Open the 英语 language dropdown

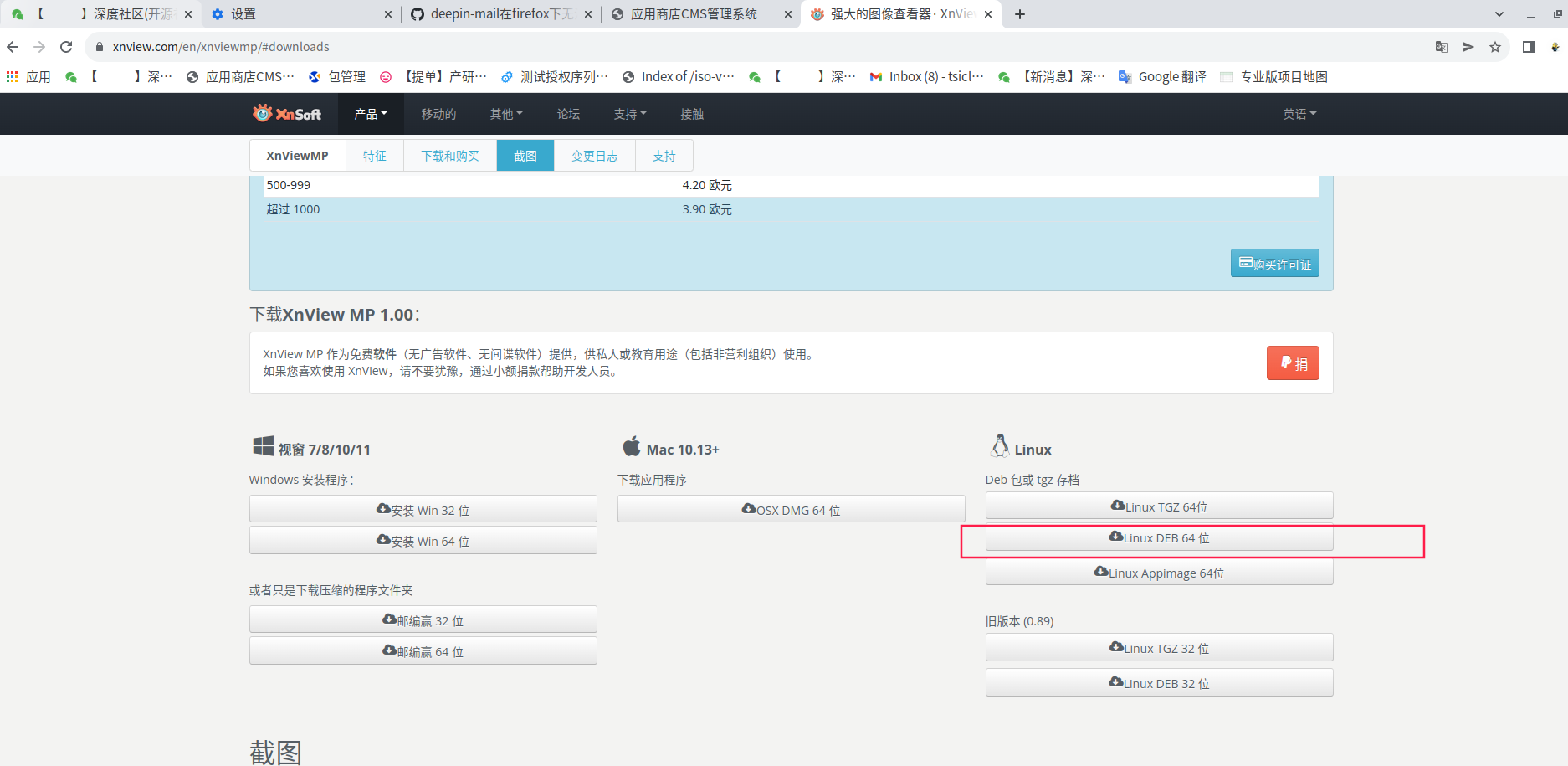(x=1299, y=114)
